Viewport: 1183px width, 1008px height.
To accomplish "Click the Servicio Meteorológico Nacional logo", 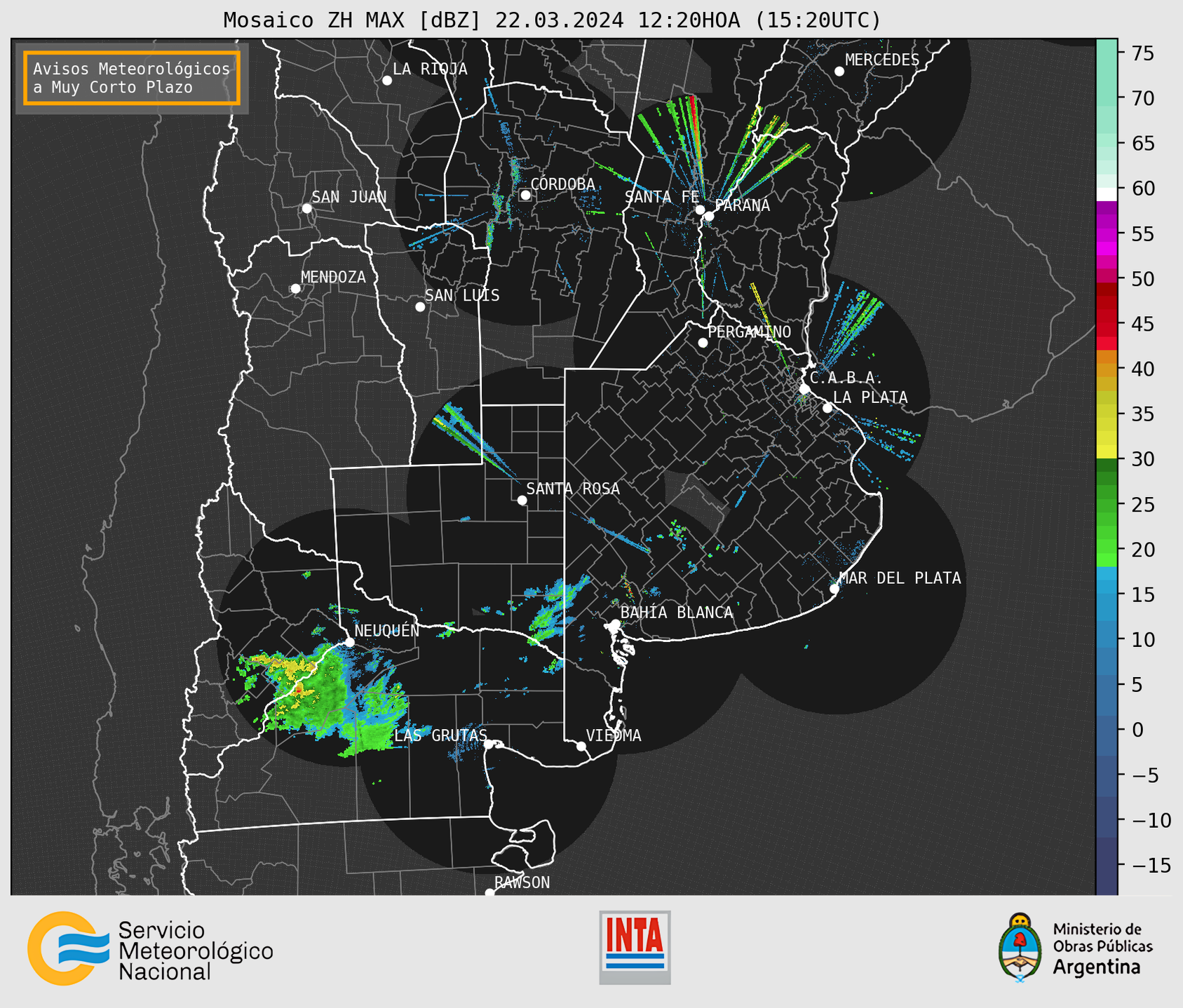I will [150, 948].
